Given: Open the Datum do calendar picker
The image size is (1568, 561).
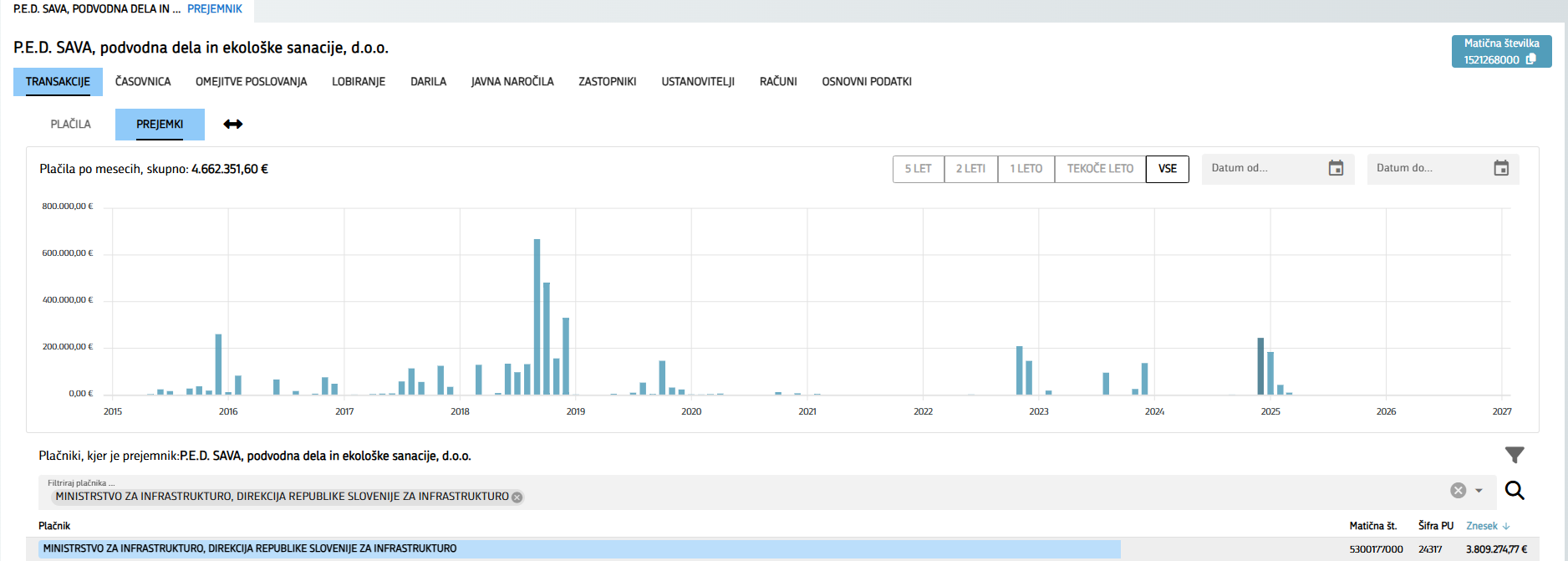Looking at the screenshot, I should click(1501, 169).
